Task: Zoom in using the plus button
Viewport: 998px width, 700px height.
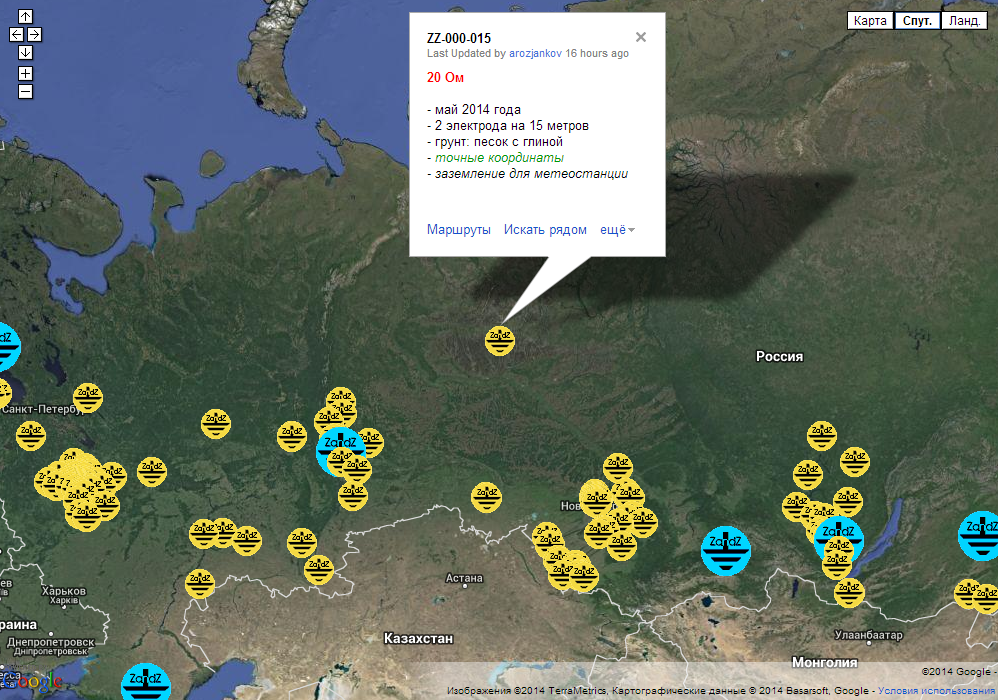Action: [x=25, y=73]
